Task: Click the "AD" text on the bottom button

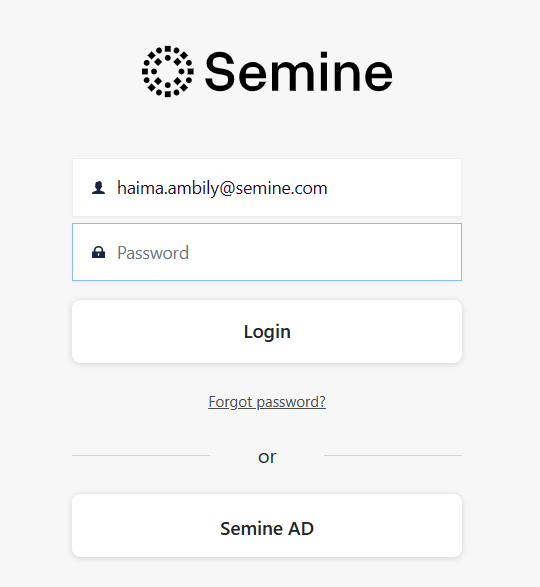Action: tap(301, 529)
